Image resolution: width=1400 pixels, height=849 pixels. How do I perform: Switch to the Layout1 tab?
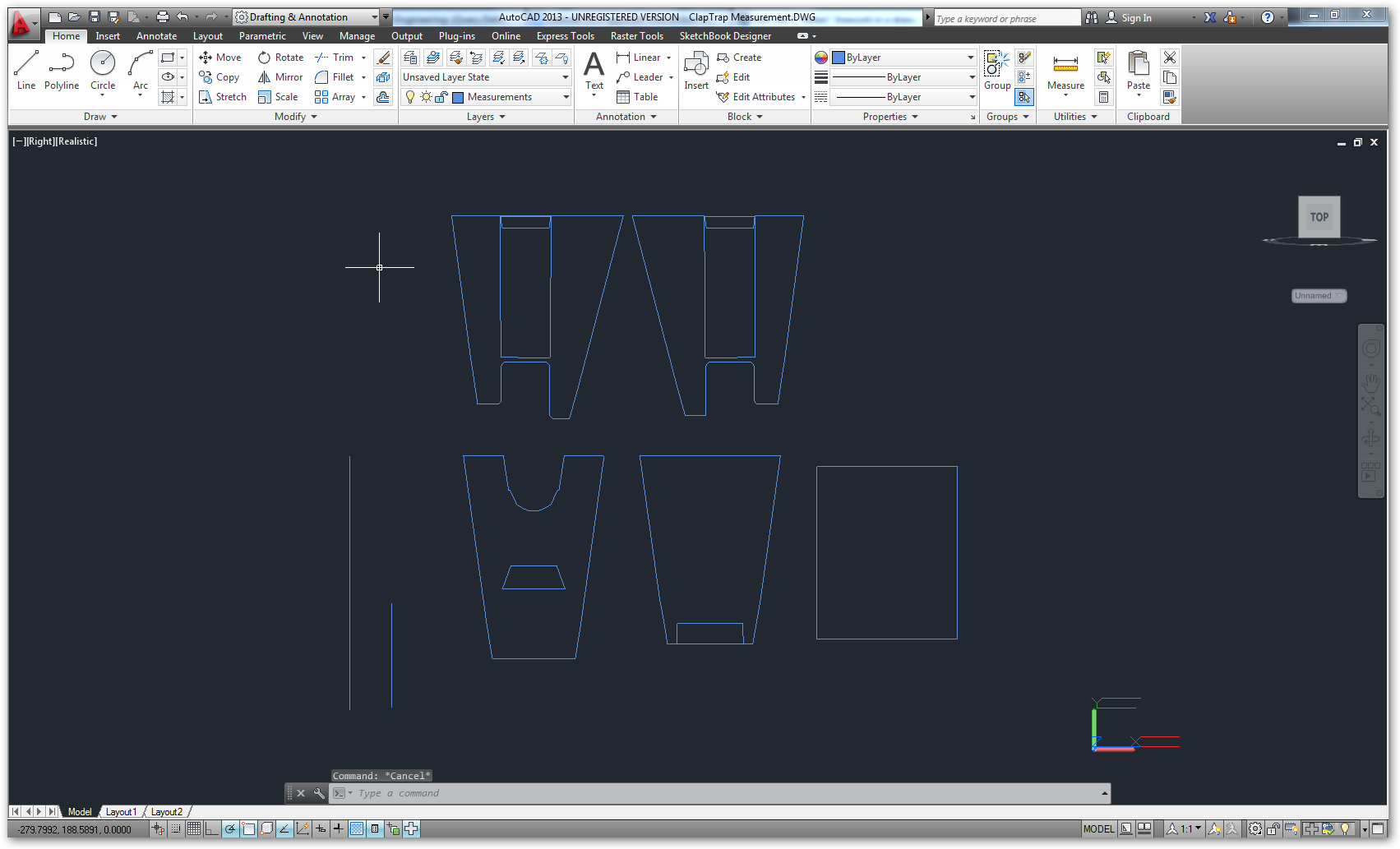pos(121,812)
